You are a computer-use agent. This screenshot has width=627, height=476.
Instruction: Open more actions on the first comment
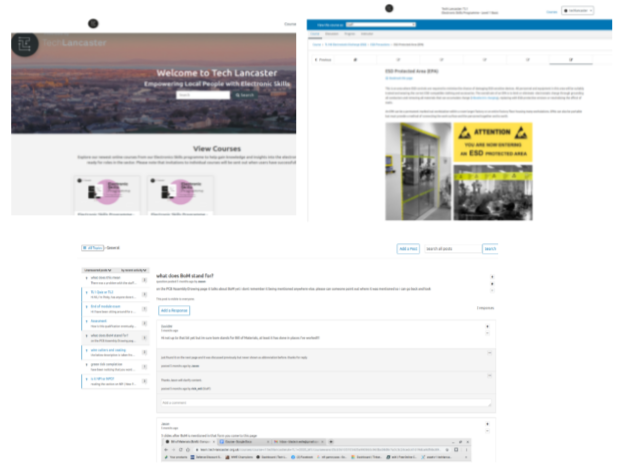[x=489, y=353]
